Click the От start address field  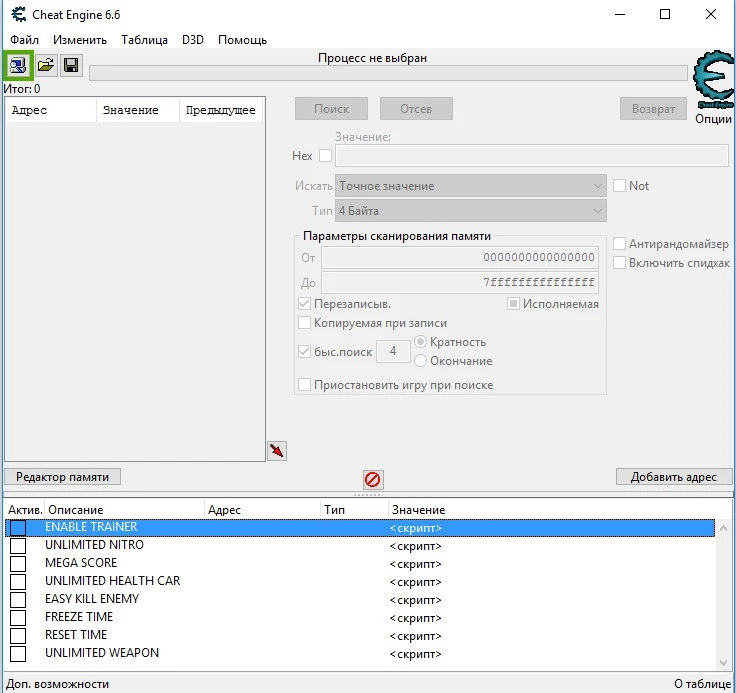[460, 257]
